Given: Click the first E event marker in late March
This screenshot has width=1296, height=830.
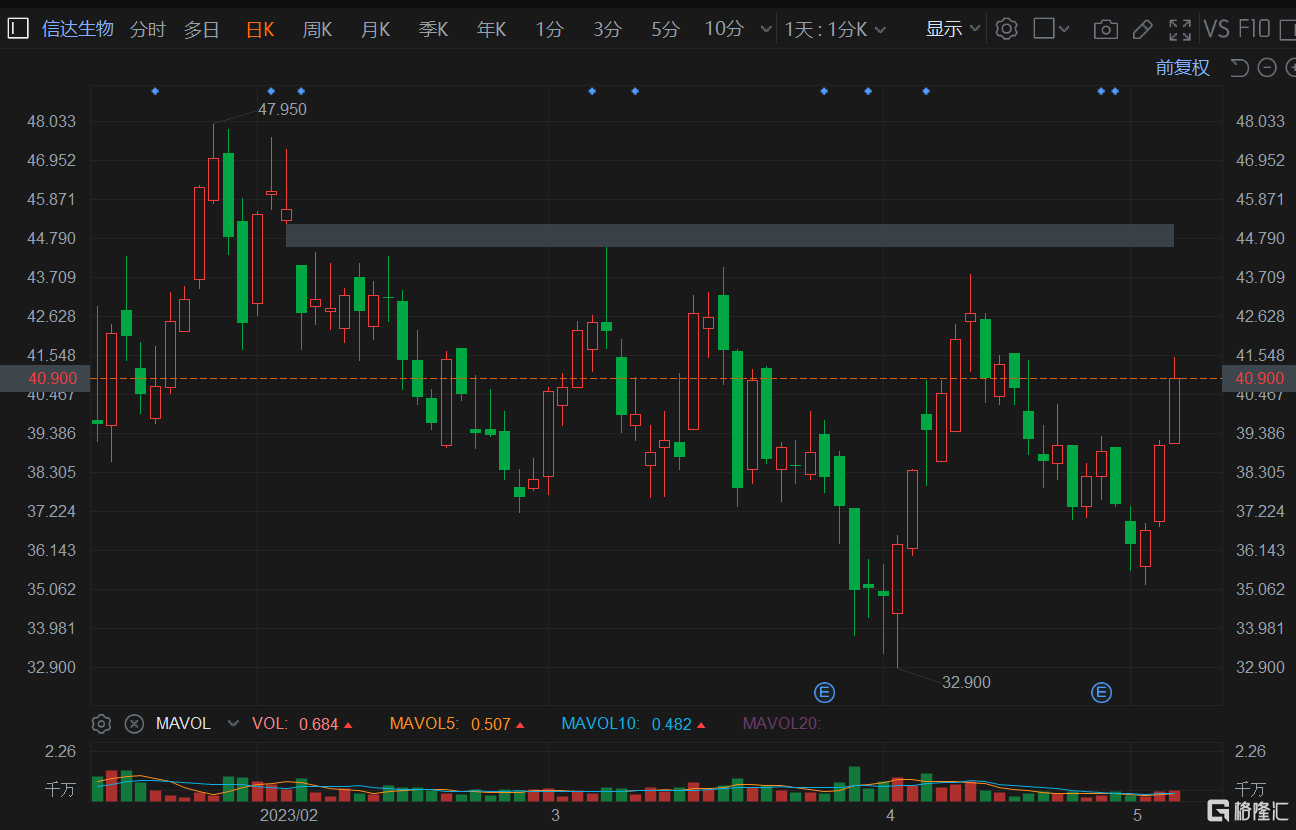Looking at the screenshot, I should point(825,692).
